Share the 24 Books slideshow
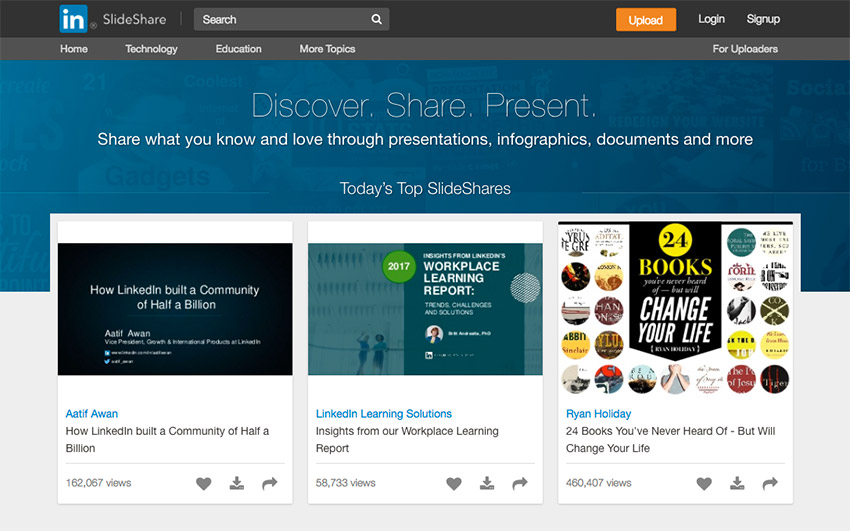 click(770, 483)
